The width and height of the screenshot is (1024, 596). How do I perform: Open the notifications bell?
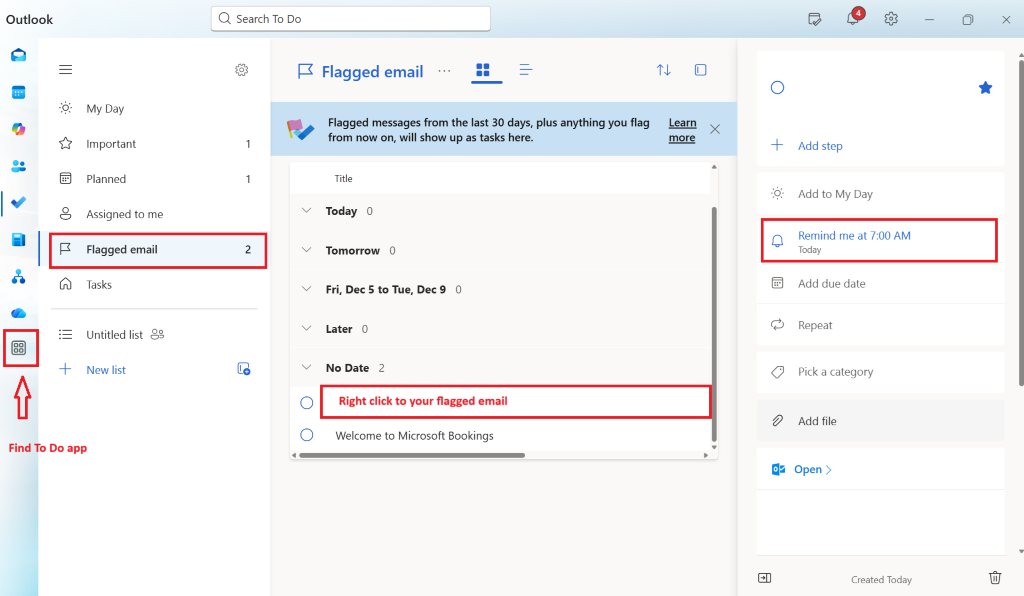[853, 19]
